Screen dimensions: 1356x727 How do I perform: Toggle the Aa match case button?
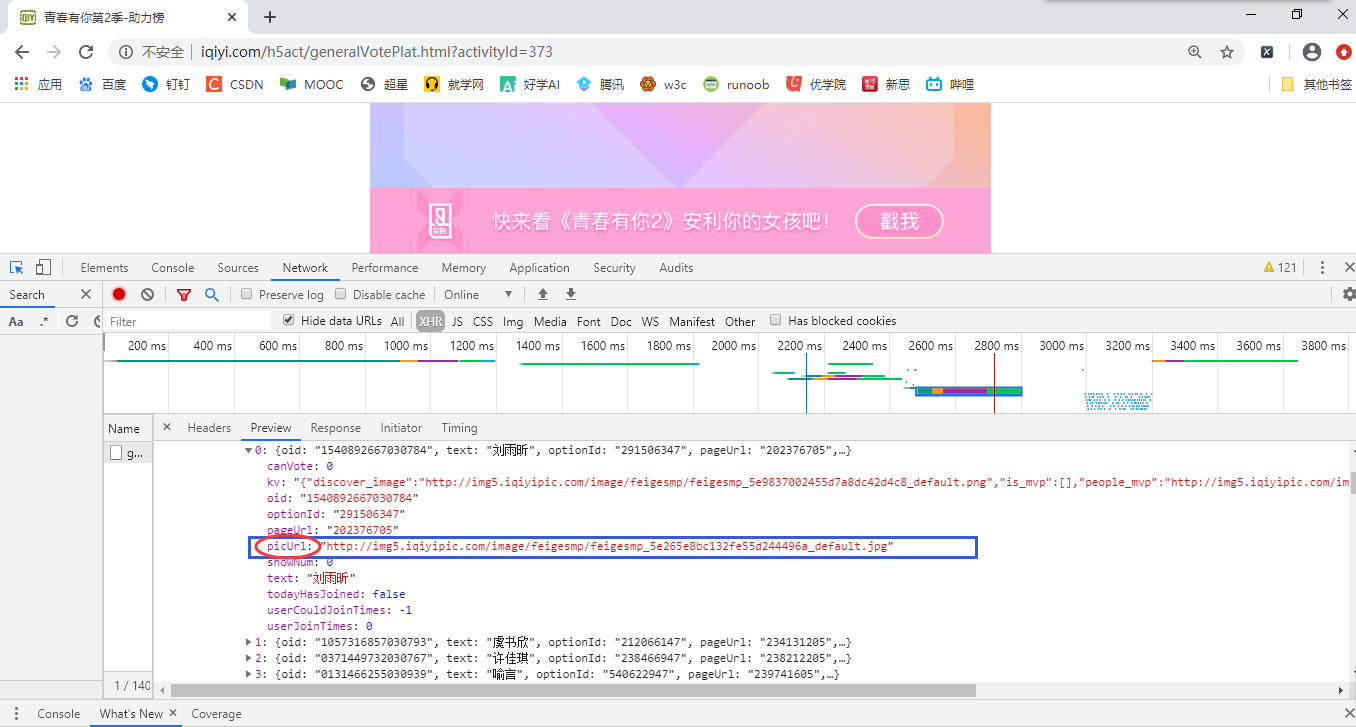pyautogui.click(x=16, y=321)
